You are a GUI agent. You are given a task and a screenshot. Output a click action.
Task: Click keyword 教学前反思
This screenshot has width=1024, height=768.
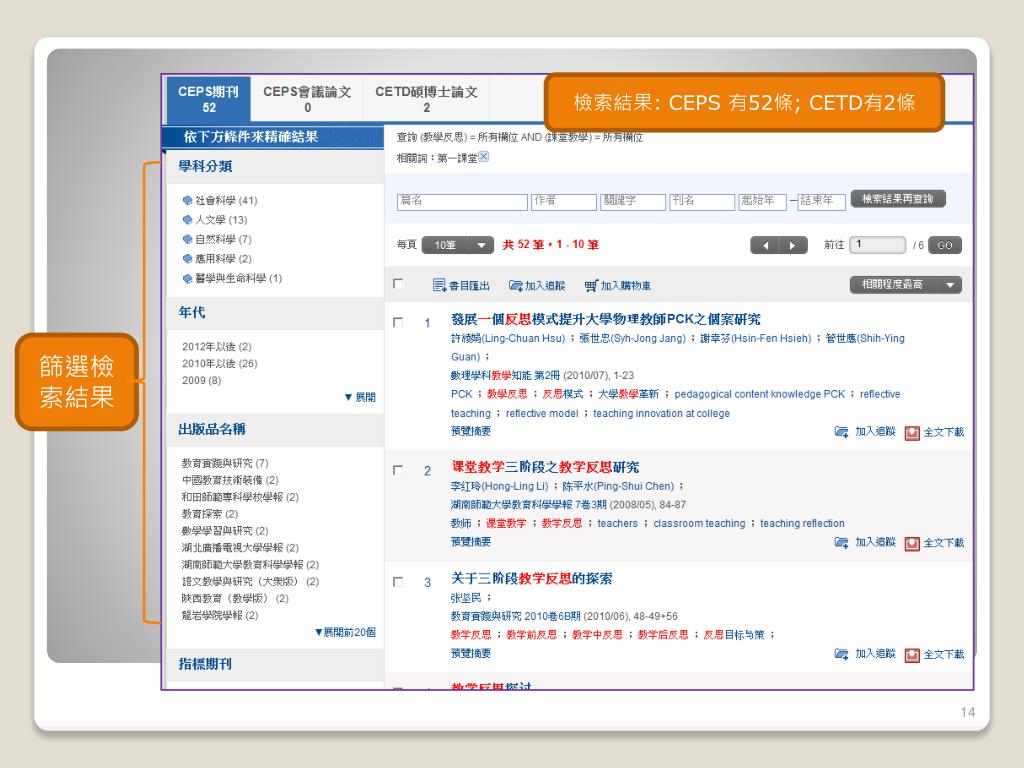532,635
